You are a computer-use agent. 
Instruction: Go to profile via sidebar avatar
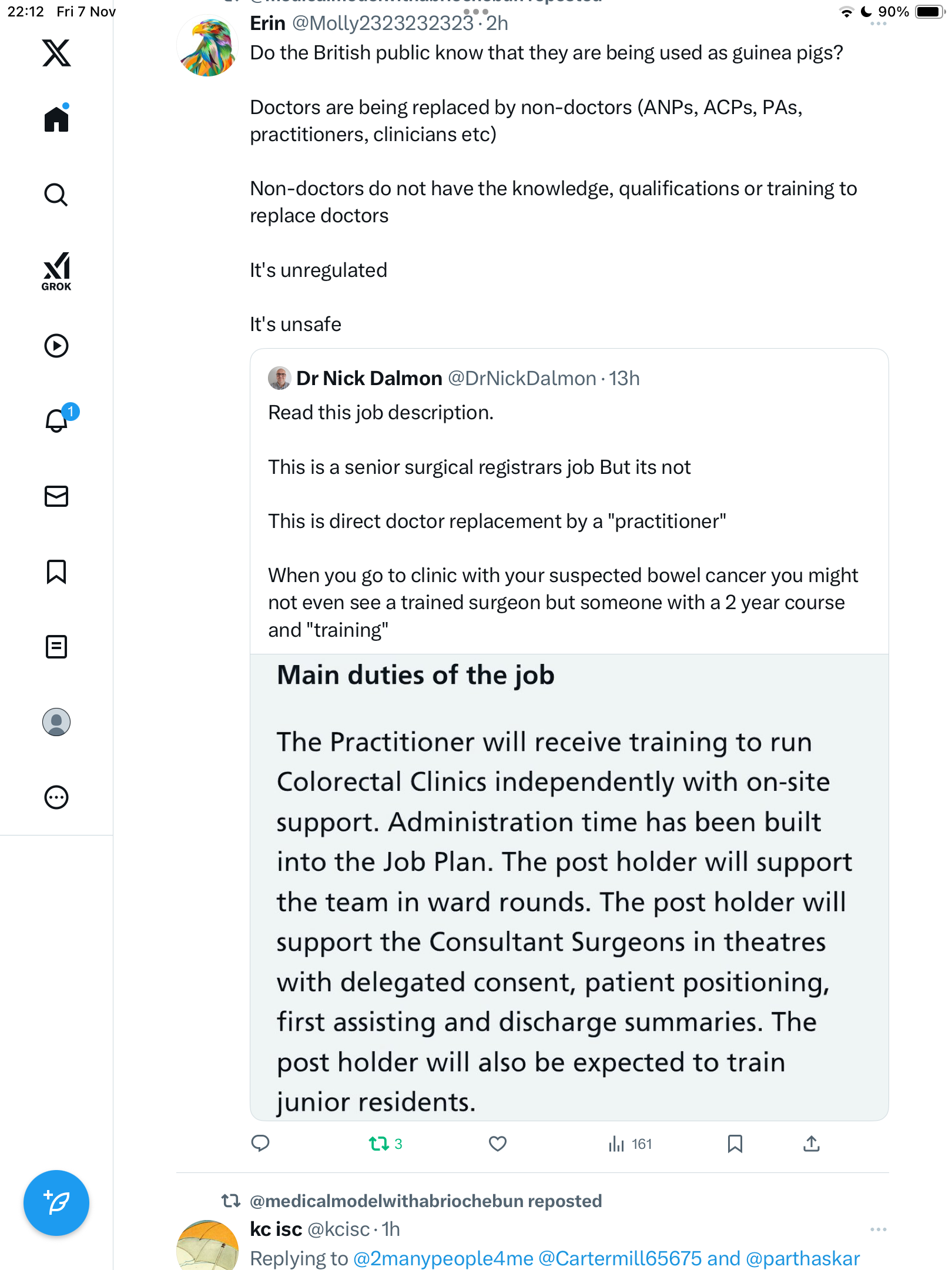(x=56, y=722)
